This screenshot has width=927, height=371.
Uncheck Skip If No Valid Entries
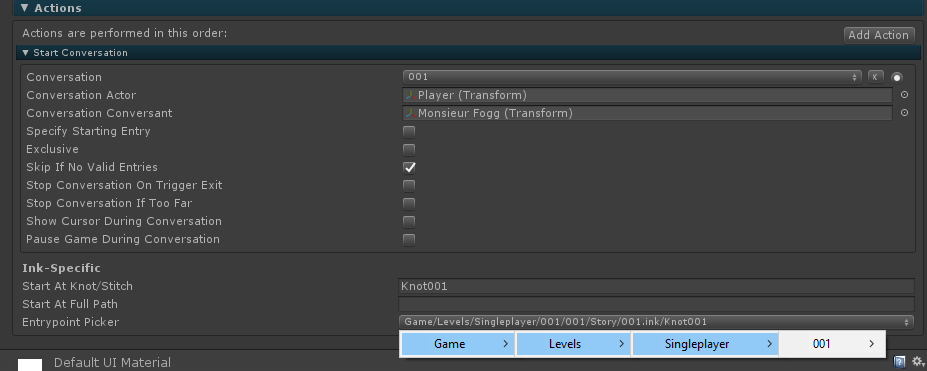(409, 167)
